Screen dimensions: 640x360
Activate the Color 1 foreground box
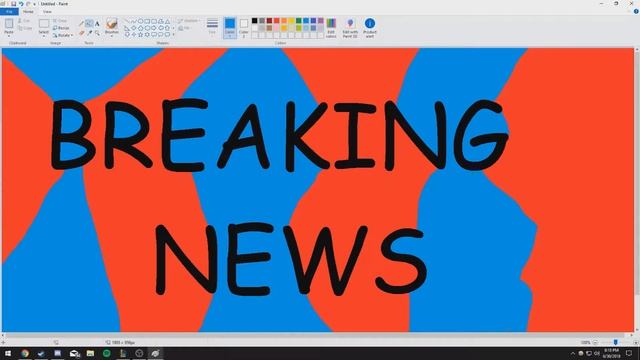click(x=230, y=28)
